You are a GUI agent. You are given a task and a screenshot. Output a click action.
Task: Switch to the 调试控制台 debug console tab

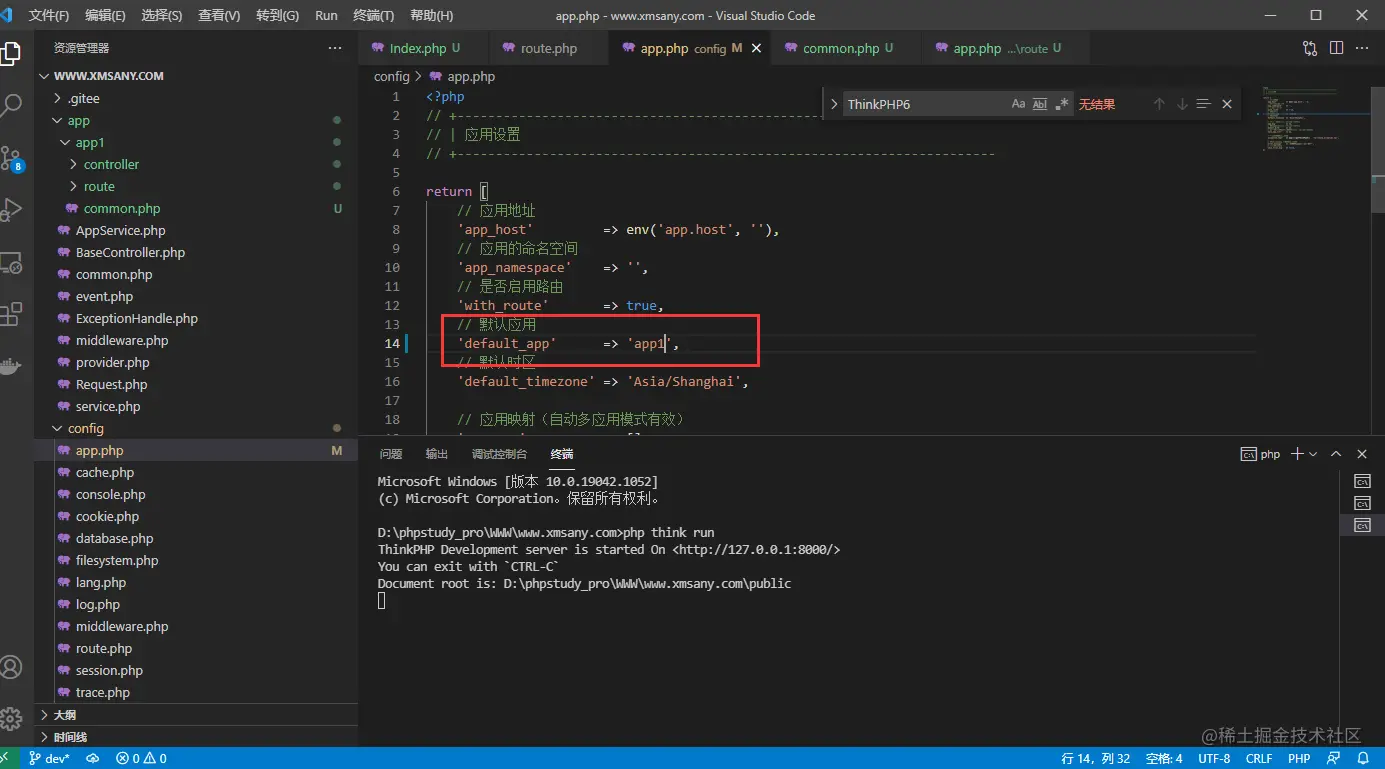[x=499, y=454]
